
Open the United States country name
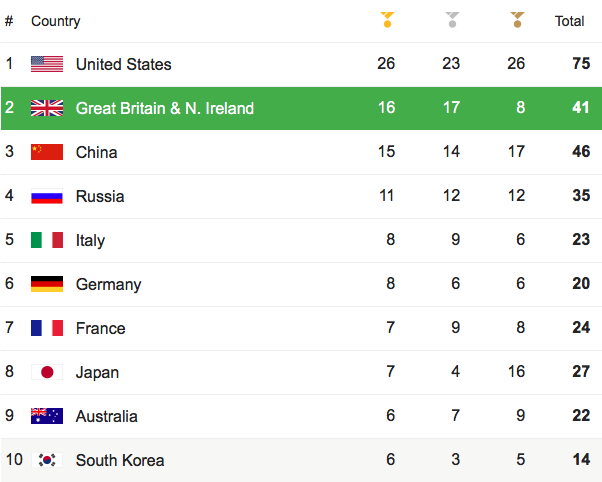(x=124, y=64)
